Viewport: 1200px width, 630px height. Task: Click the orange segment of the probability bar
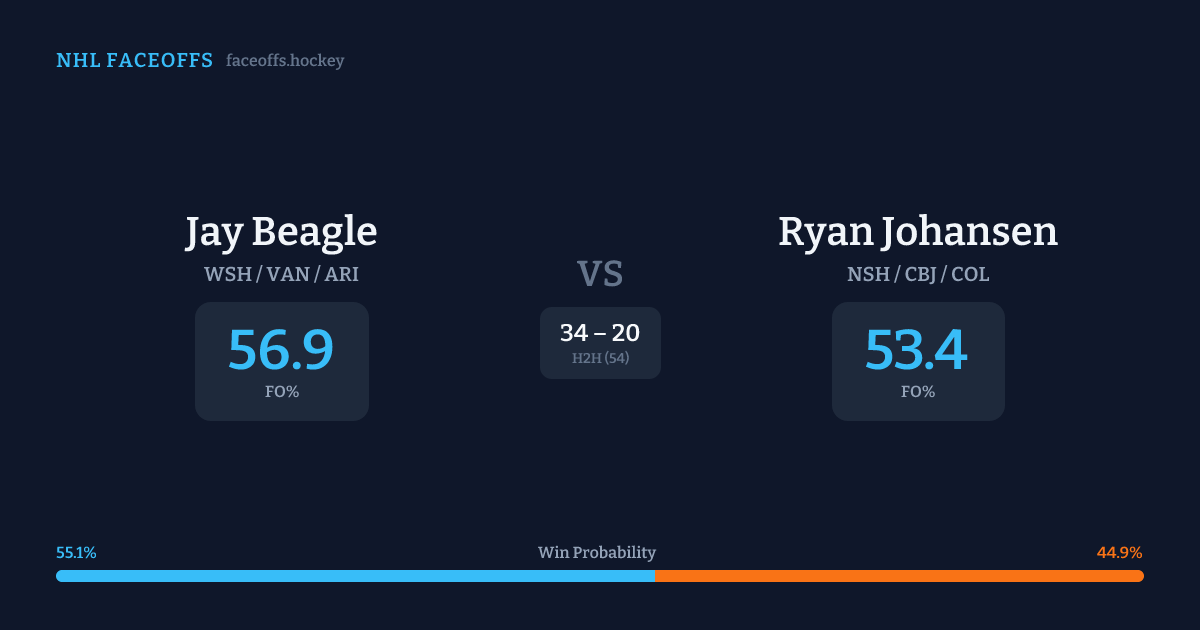click(x=900, y=576)
